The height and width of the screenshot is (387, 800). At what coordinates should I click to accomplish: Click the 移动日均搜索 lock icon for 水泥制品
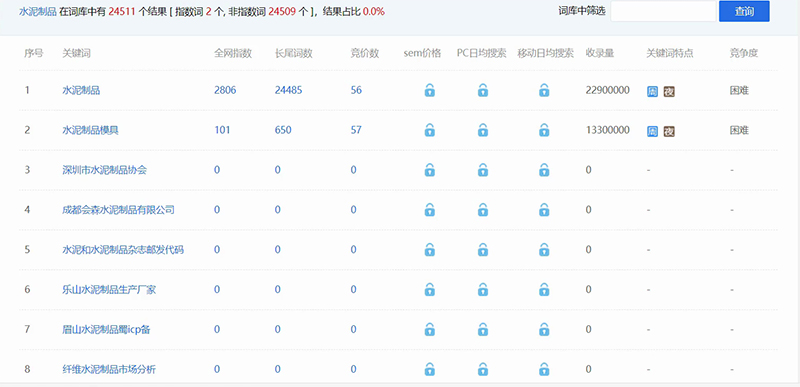(544, 90)
